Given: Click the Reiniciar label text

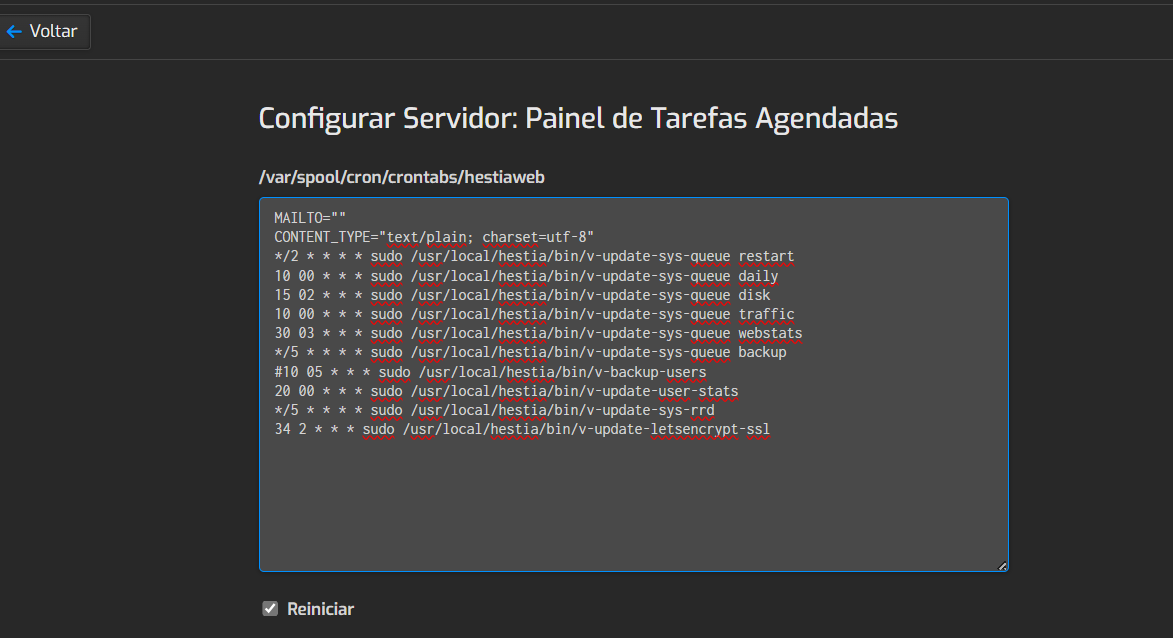Looking at the screenshot, I should click(320, 609).
